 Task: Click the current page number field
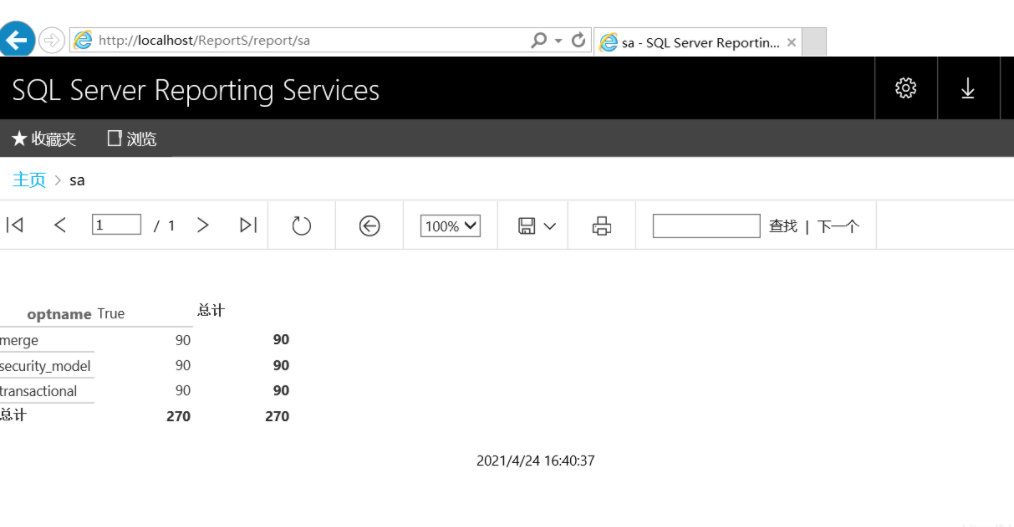point(116,225)
